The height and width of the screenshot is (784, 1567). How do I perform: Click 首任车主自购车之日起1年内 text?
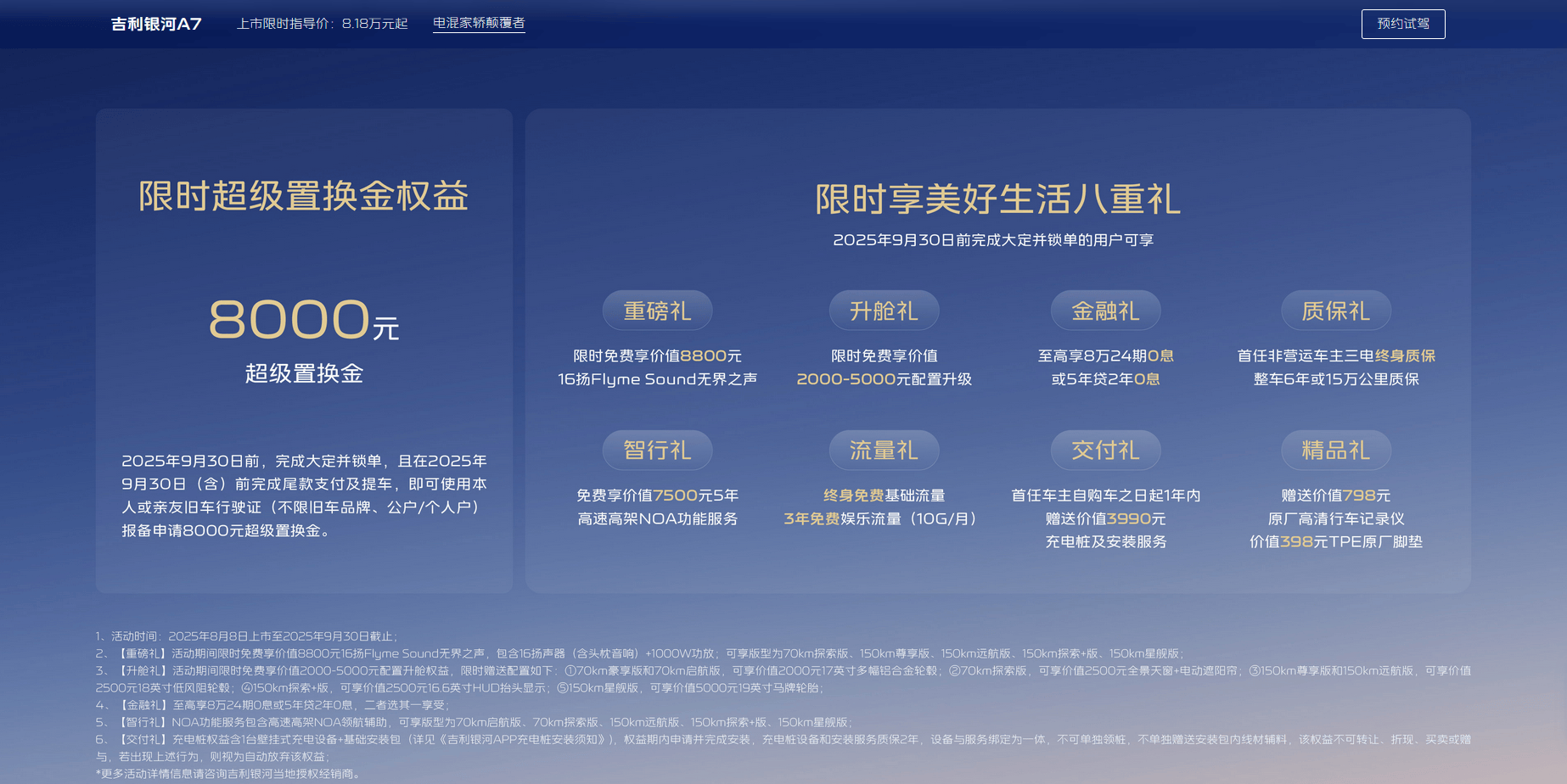1105,496
